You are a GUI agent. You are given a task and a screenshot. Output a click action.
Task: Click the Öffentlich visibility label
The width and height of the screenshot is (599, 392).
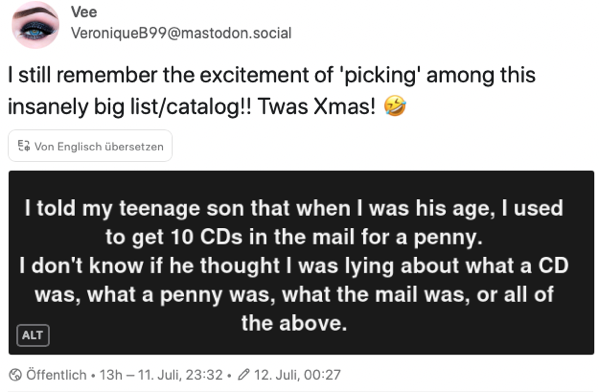56,375
